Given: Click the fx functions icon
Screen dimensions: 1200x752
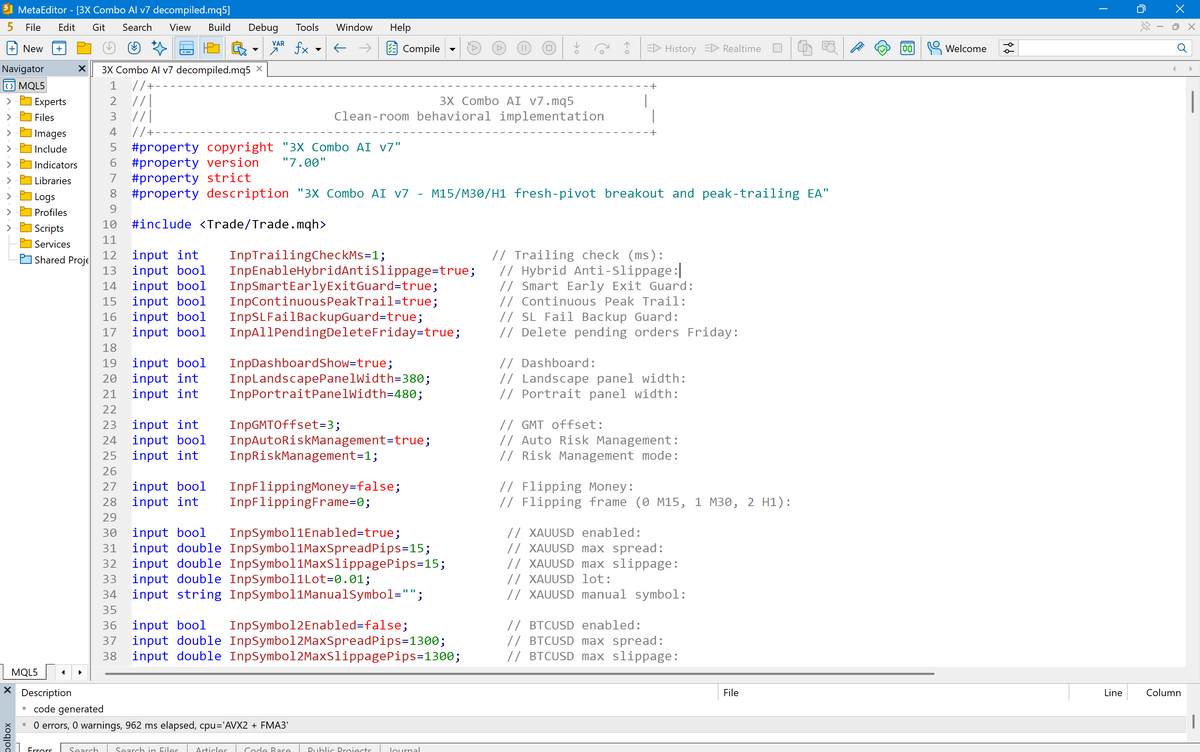Looking at the screenshot, I should click(301, 48).
